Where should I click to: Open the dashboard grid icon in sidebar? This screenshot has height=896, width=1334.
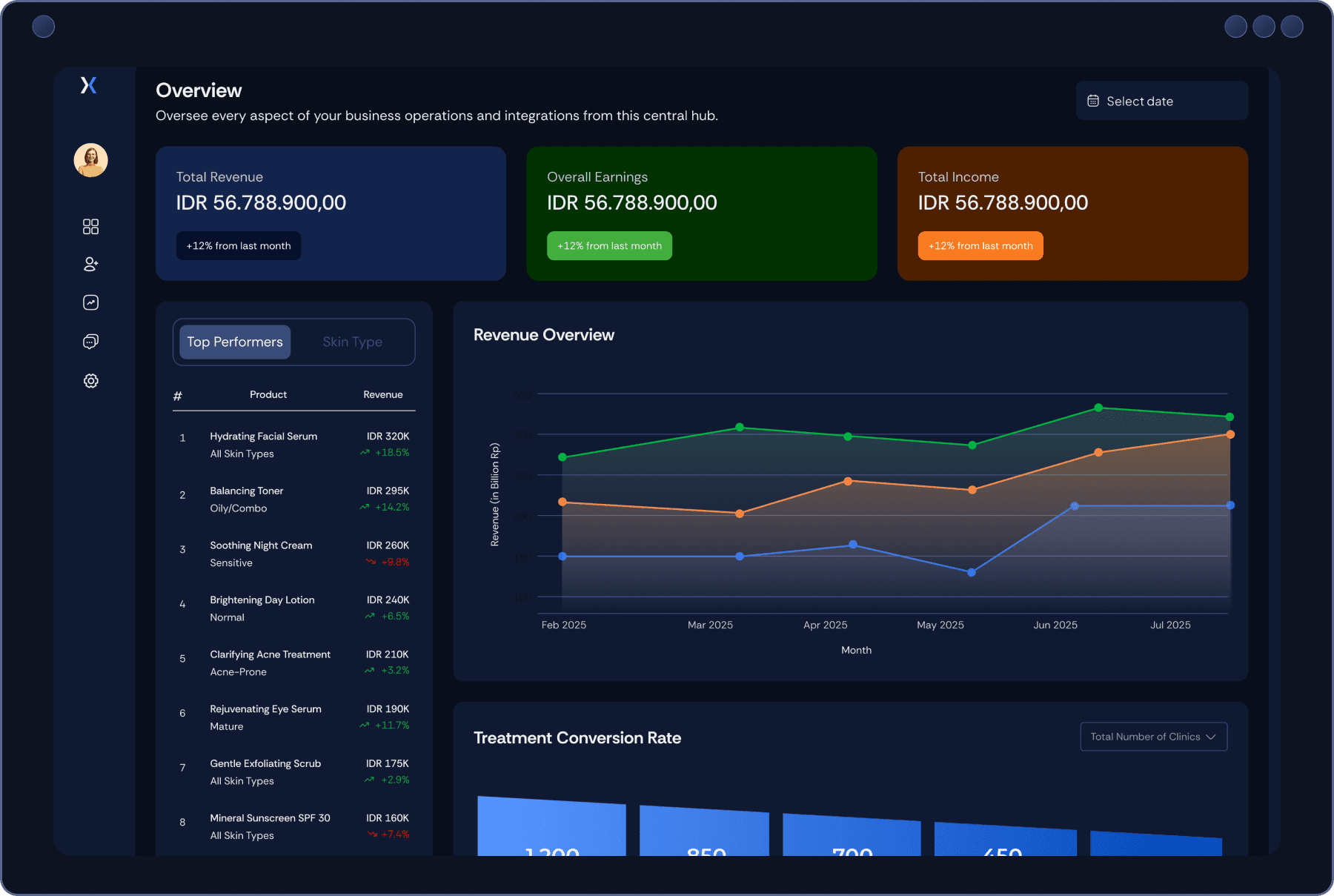90,227
